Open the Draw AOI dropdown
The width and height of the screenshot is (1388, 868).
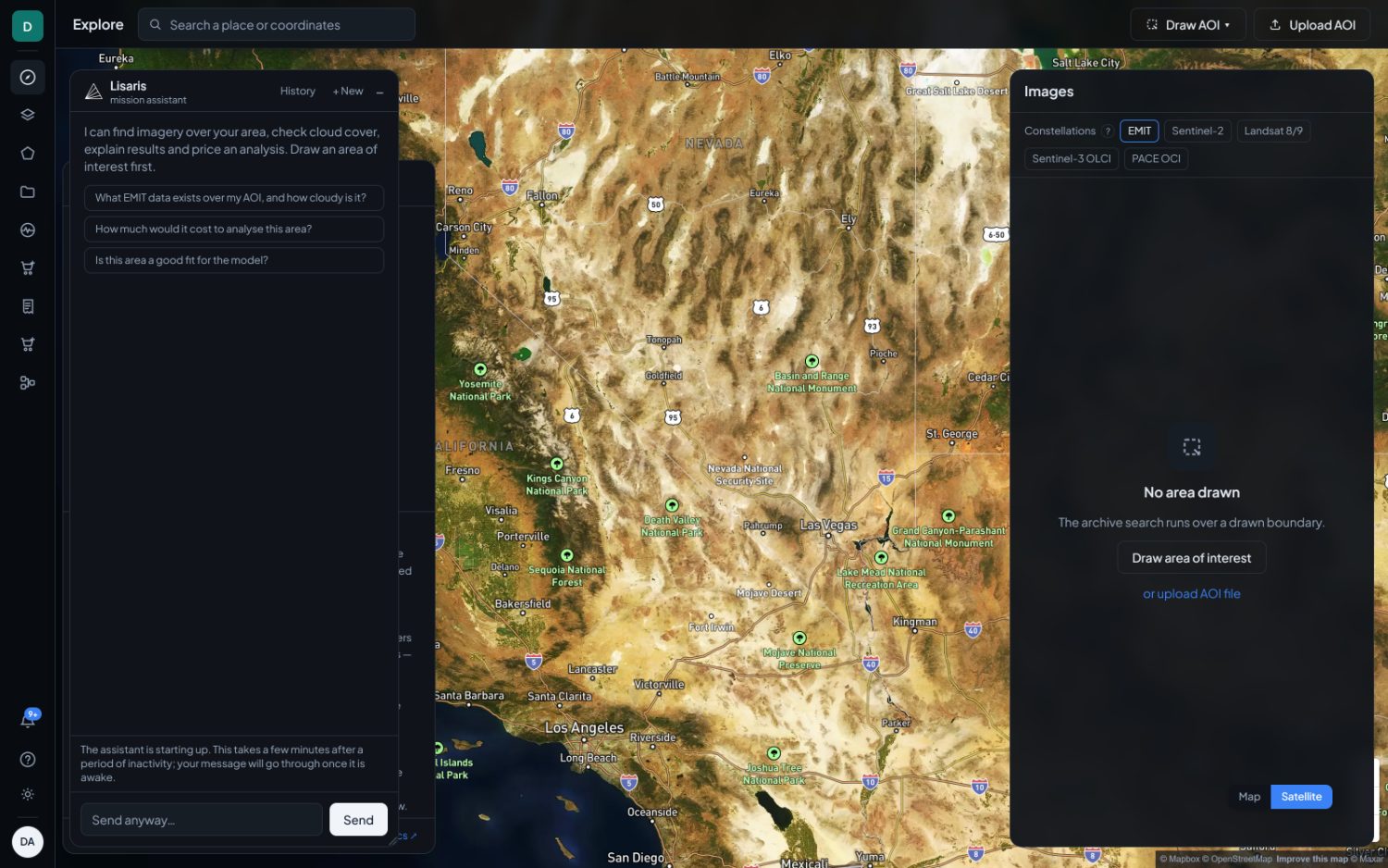pyautogui.click(x=1188, y=25)
